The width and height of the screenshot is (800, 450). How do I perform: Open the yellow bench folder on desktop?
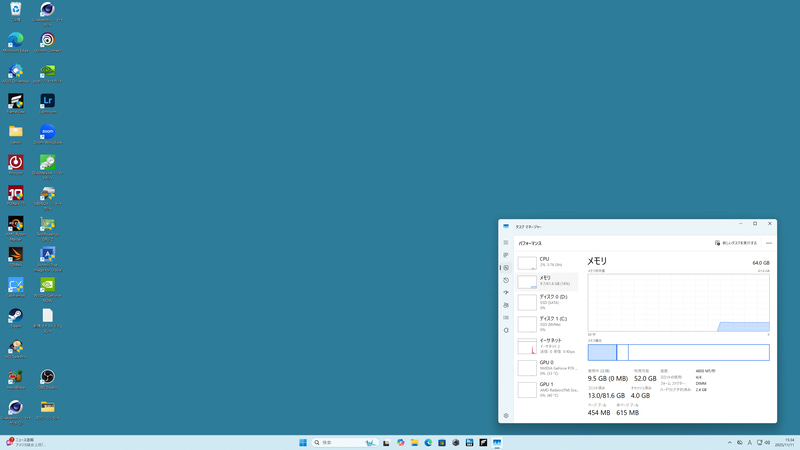16,134
